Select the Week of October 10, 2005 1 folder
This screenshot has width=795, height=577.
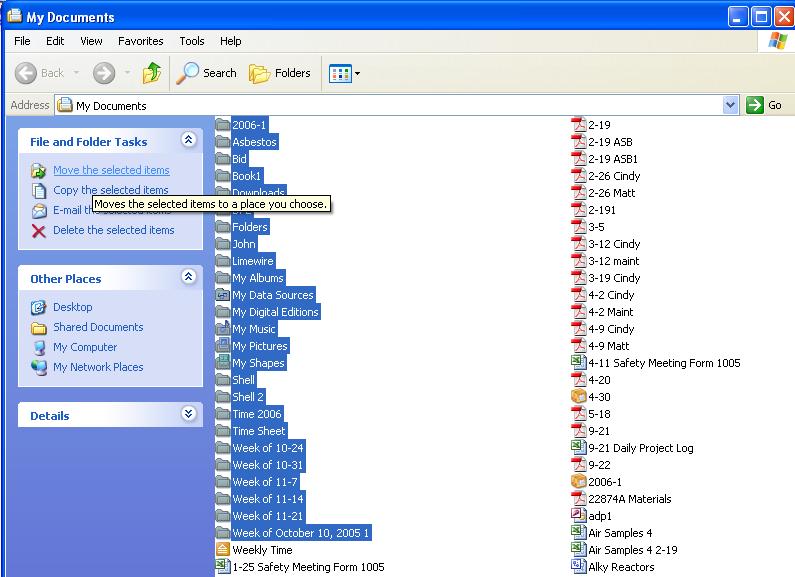301,532
